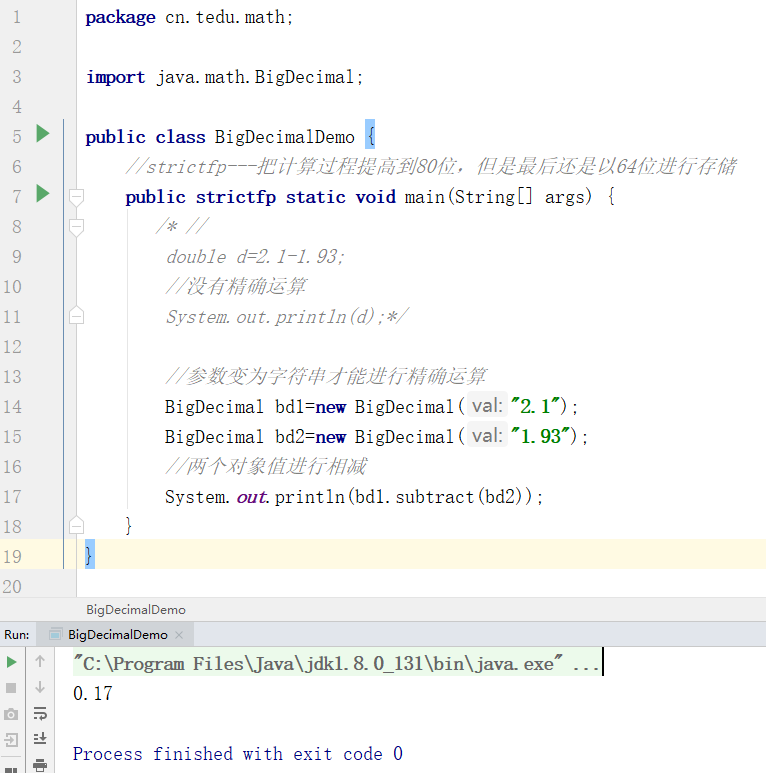
Task: Collapse the main method fold marker on line 7
Action: click(x=76, y=197)
